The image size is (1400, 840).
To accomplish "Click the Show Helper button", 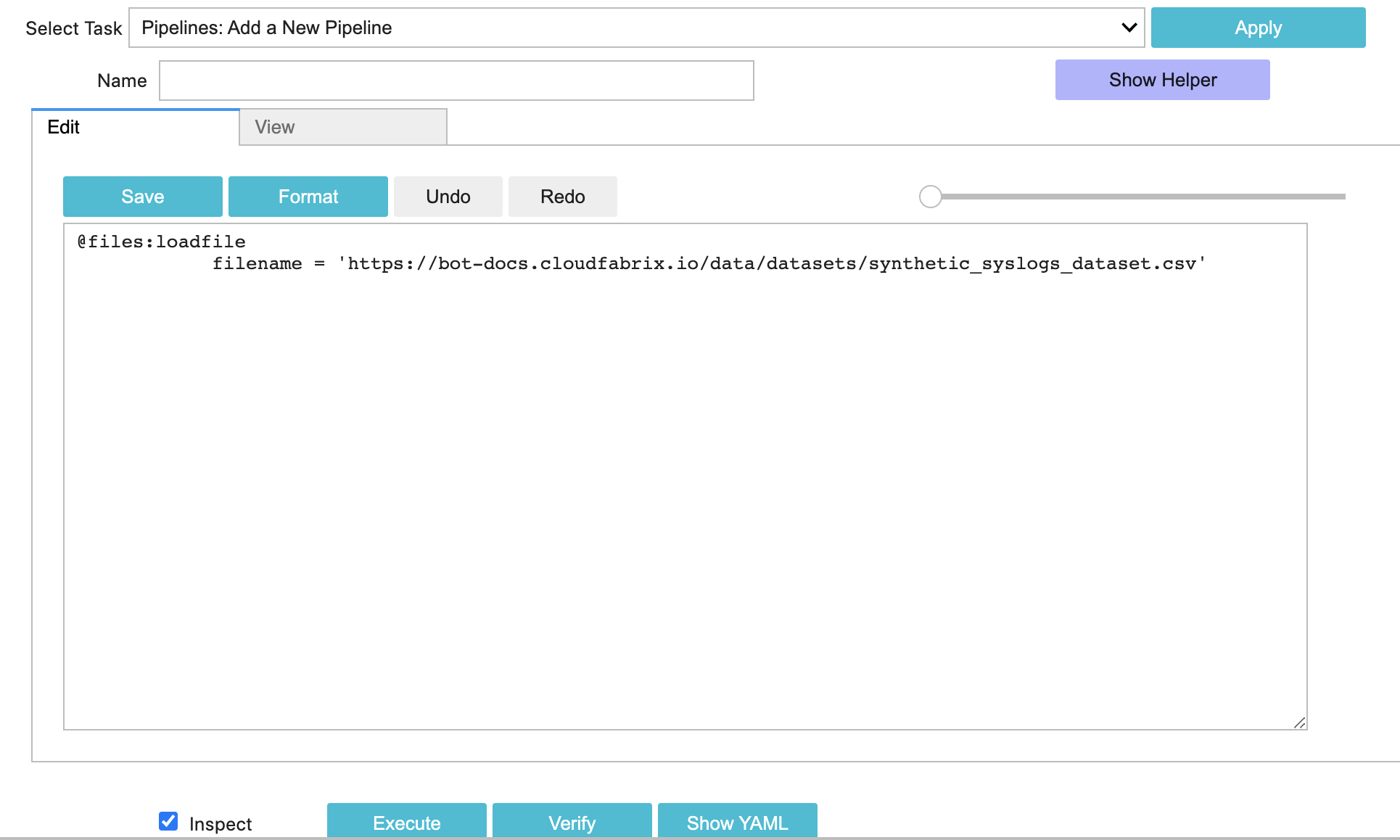I will tap(1162, 80).
